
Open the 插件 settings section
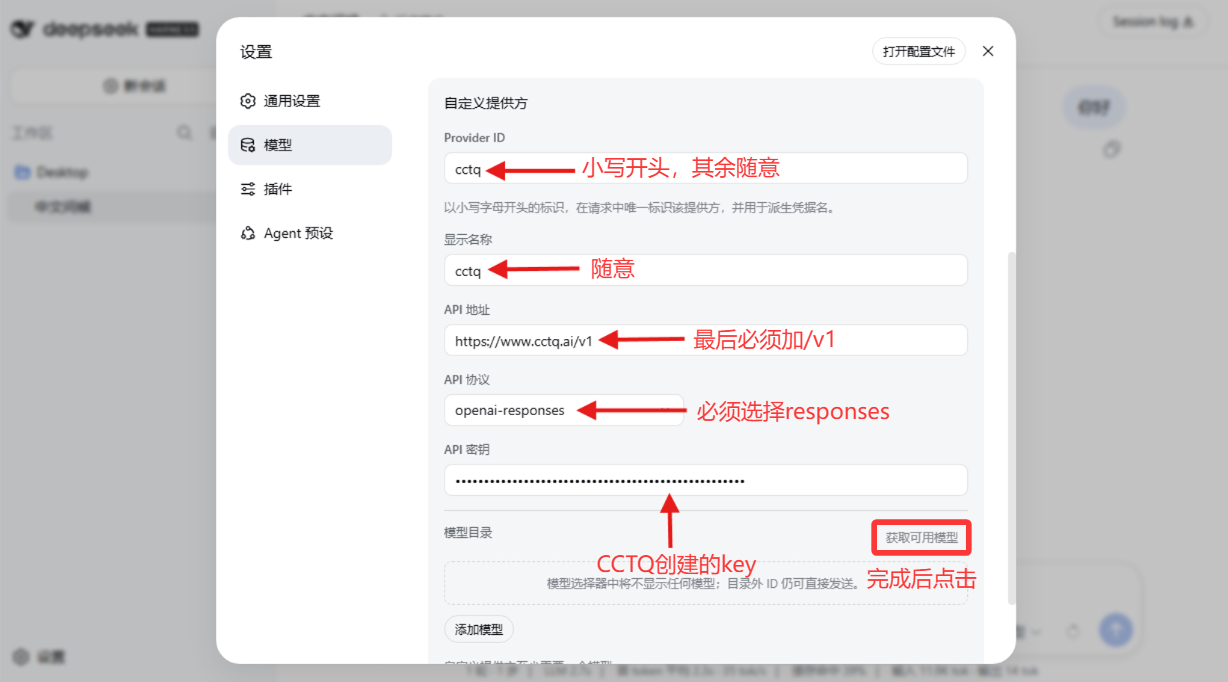coord(309,189)
